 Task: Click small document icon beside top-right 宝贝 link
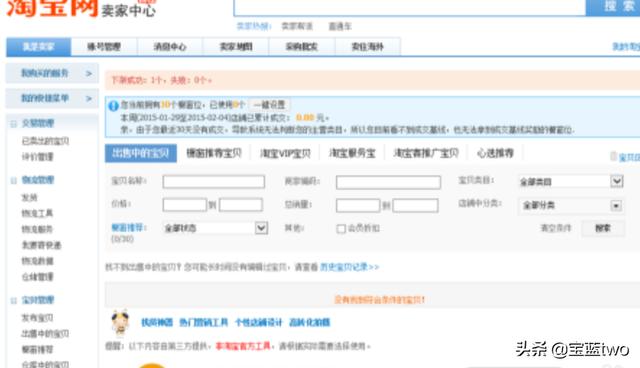coord(613,156)
